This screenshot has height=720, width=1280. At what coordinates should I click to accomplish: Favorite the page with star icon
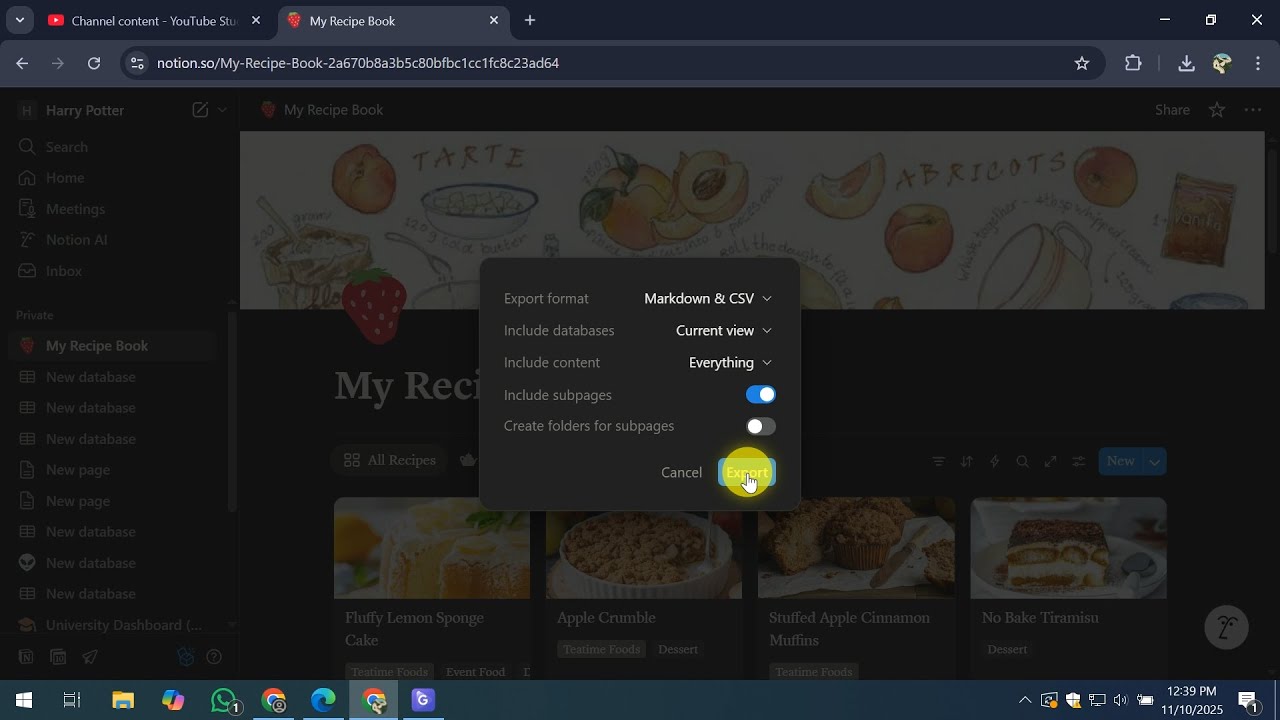(1217, 110)
